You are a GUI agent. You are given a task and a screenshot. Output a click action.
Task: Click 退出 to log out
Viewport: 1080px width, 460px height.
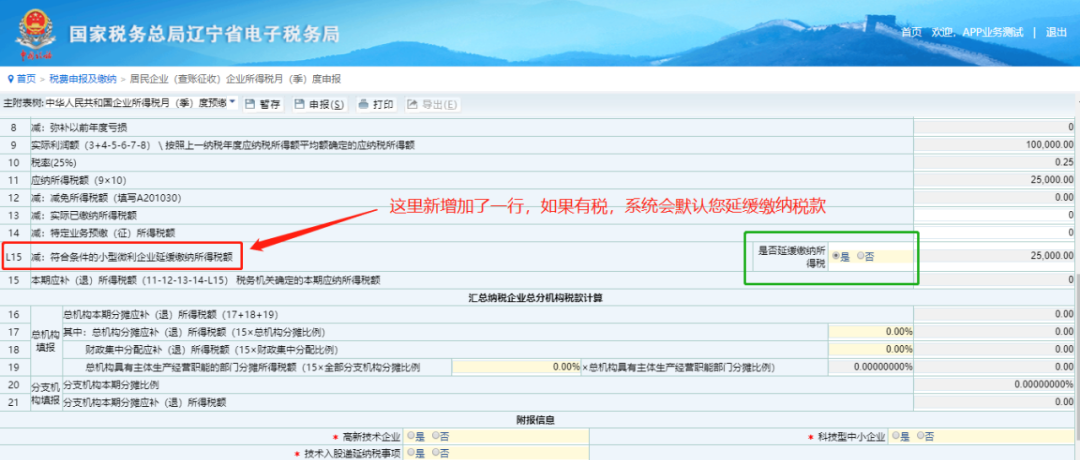[1056, 32]
